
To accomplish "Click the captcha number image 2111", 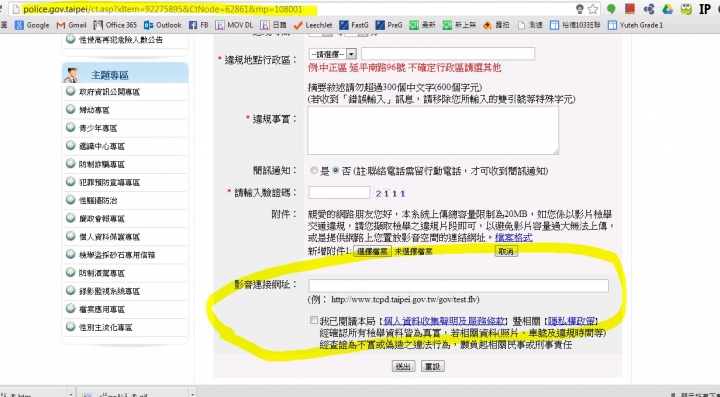I will coord(390,194).
